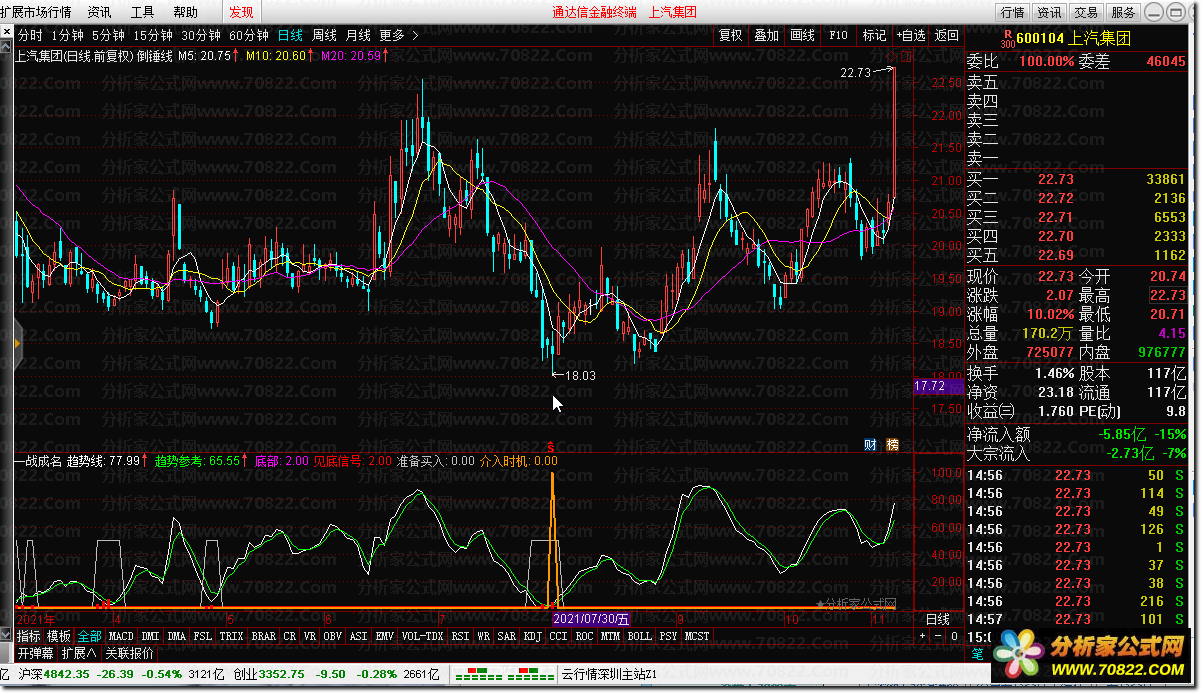Screen dimensions: 1203x694
Task: Apply the MCST indicator
Action: coord(698,636)
